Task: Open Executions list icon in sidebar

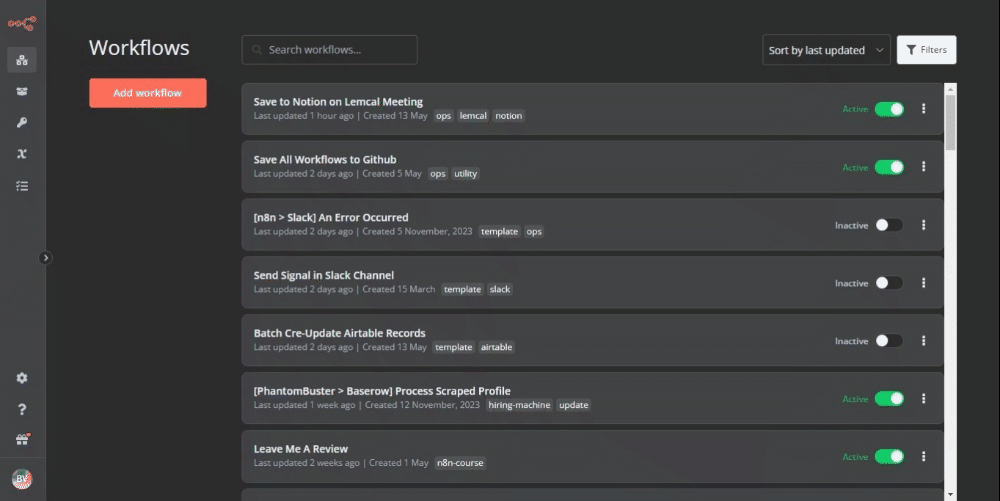Action: pos(22,186)
